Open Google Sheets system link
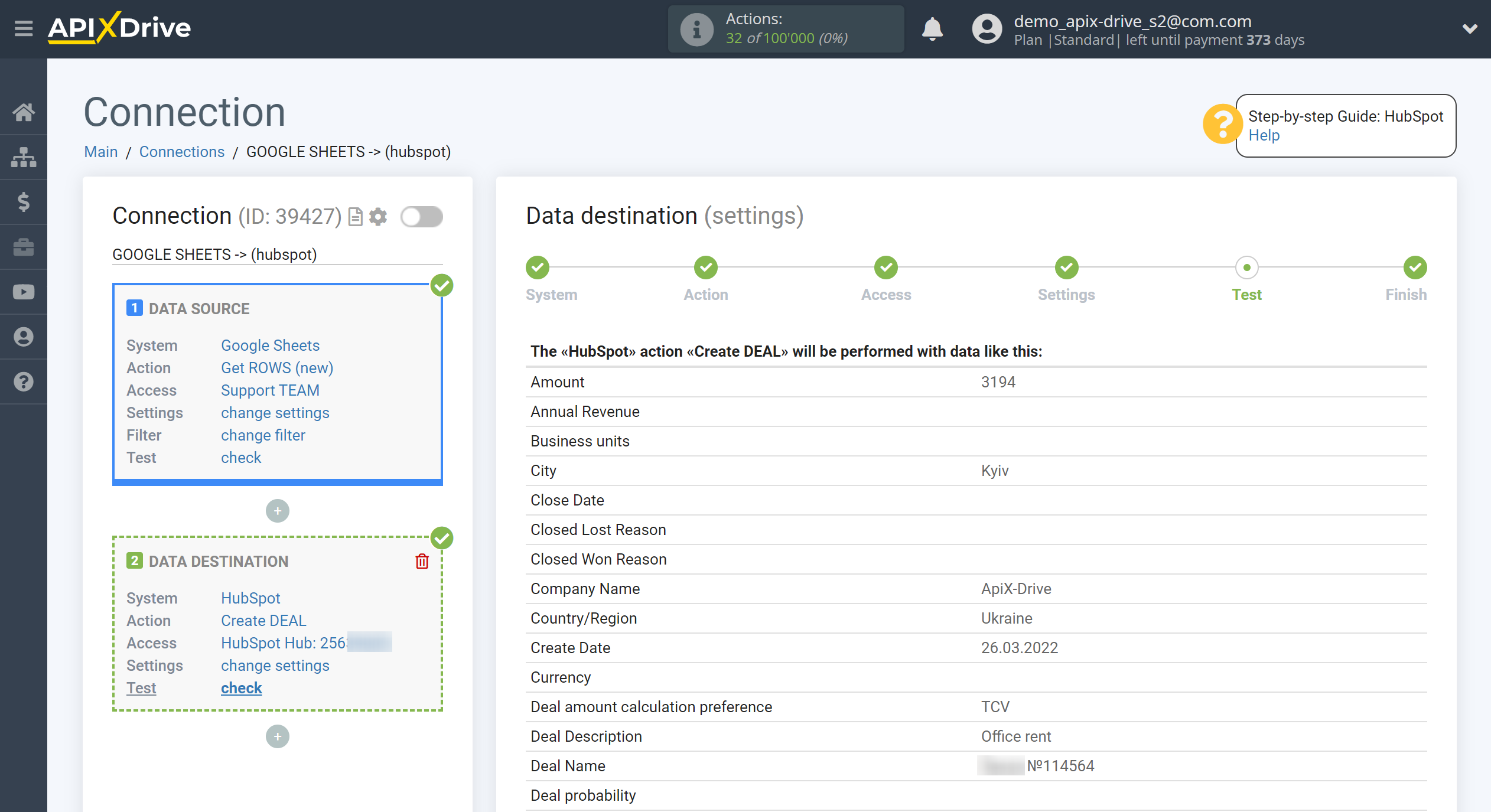Image resolution: width=1491 pixels, height=812 pixels. (x=270, y=345)
